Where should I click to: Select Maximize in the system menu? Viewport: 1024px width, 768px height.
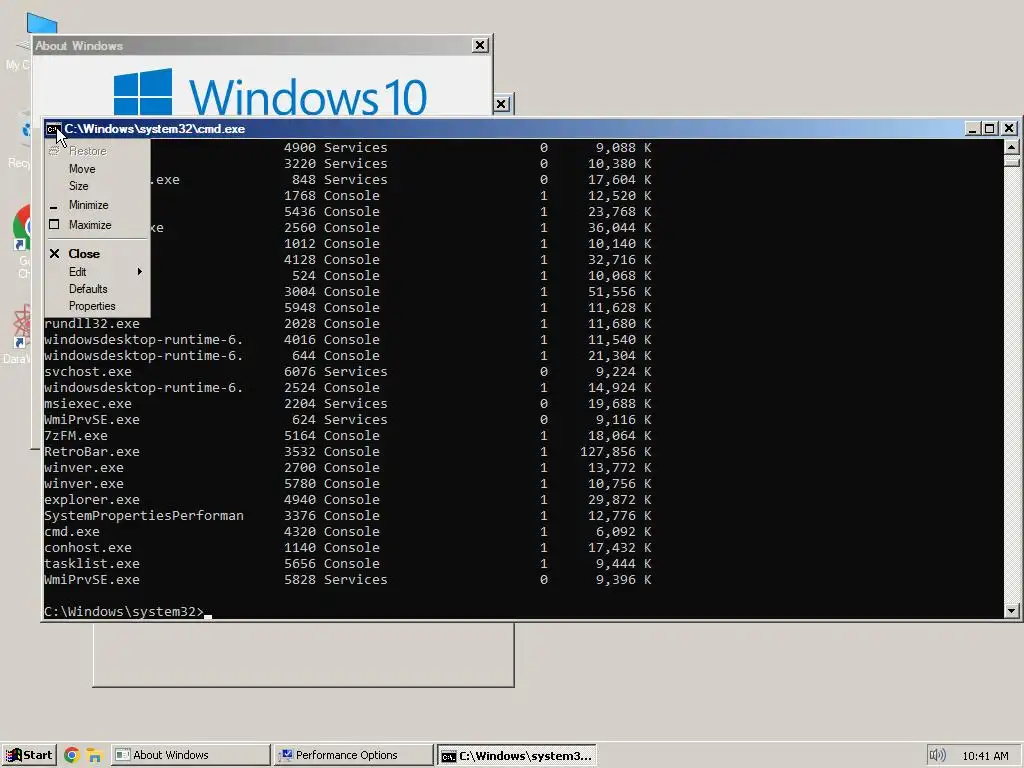point(90,225)
